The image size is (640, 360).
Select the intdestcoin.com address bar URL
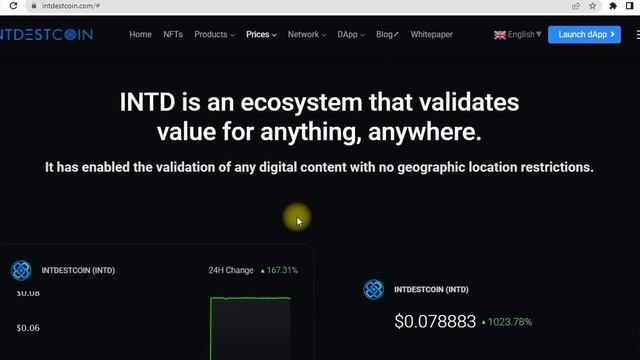tap(71, 6)
